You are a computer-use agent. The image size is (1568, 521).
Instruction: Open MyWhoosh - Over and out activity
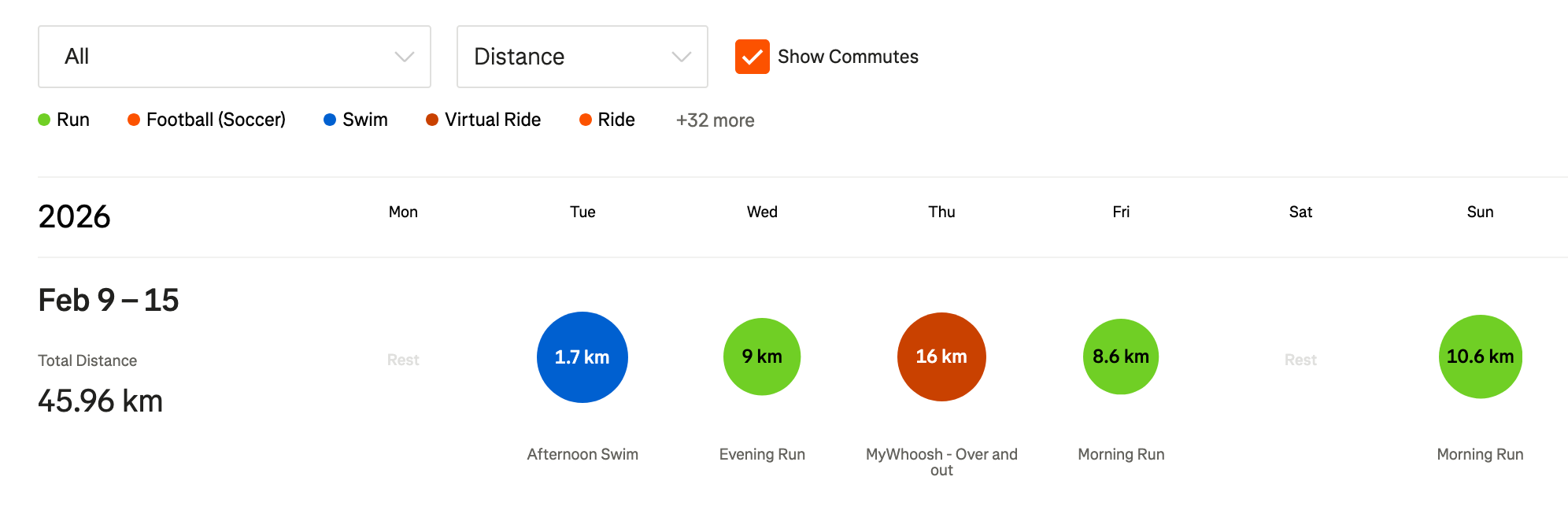pyautogui.click(x=941, y=462)
